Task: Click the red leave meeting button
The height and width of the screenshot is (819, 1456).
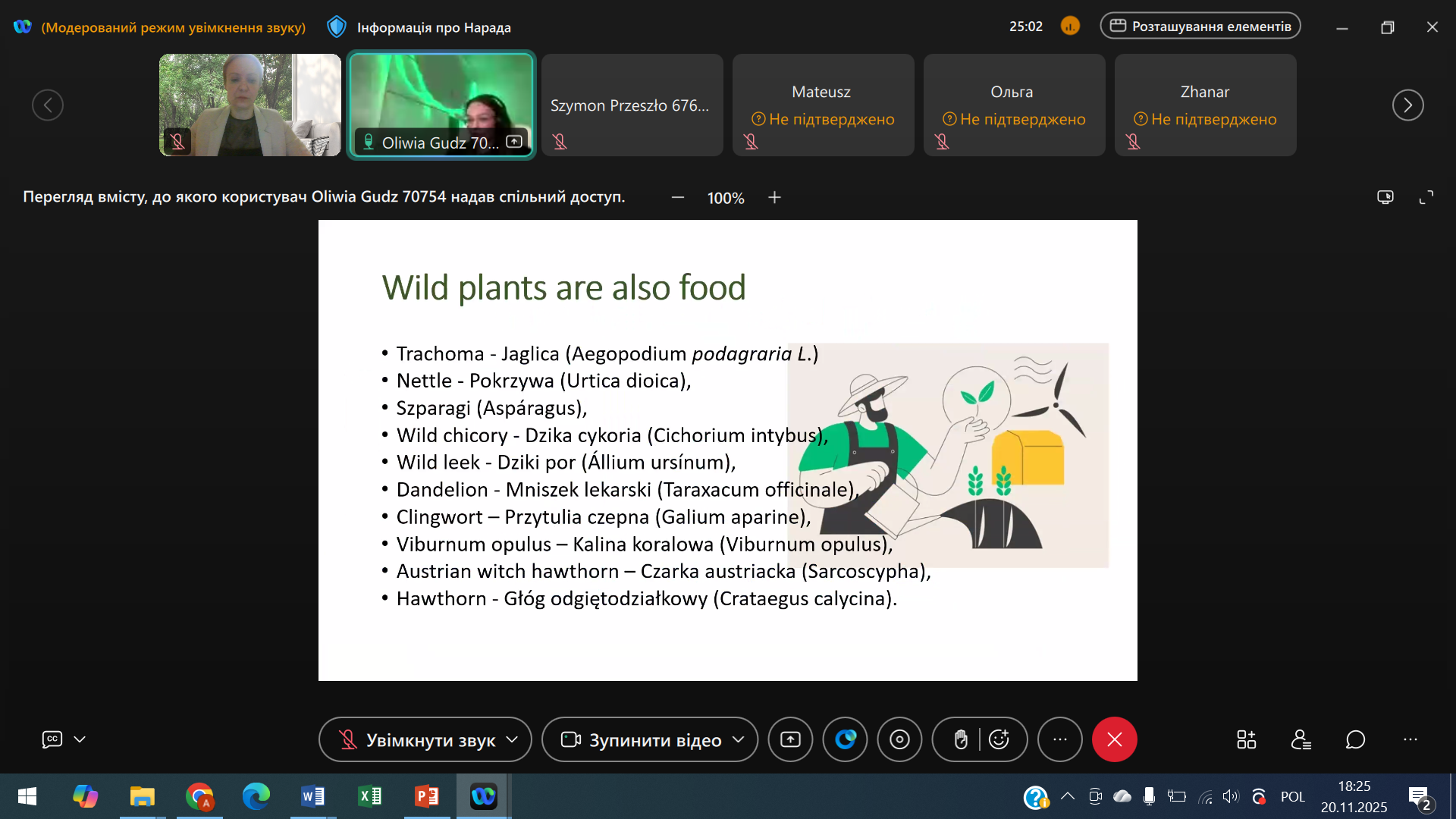Action: 1114,739
